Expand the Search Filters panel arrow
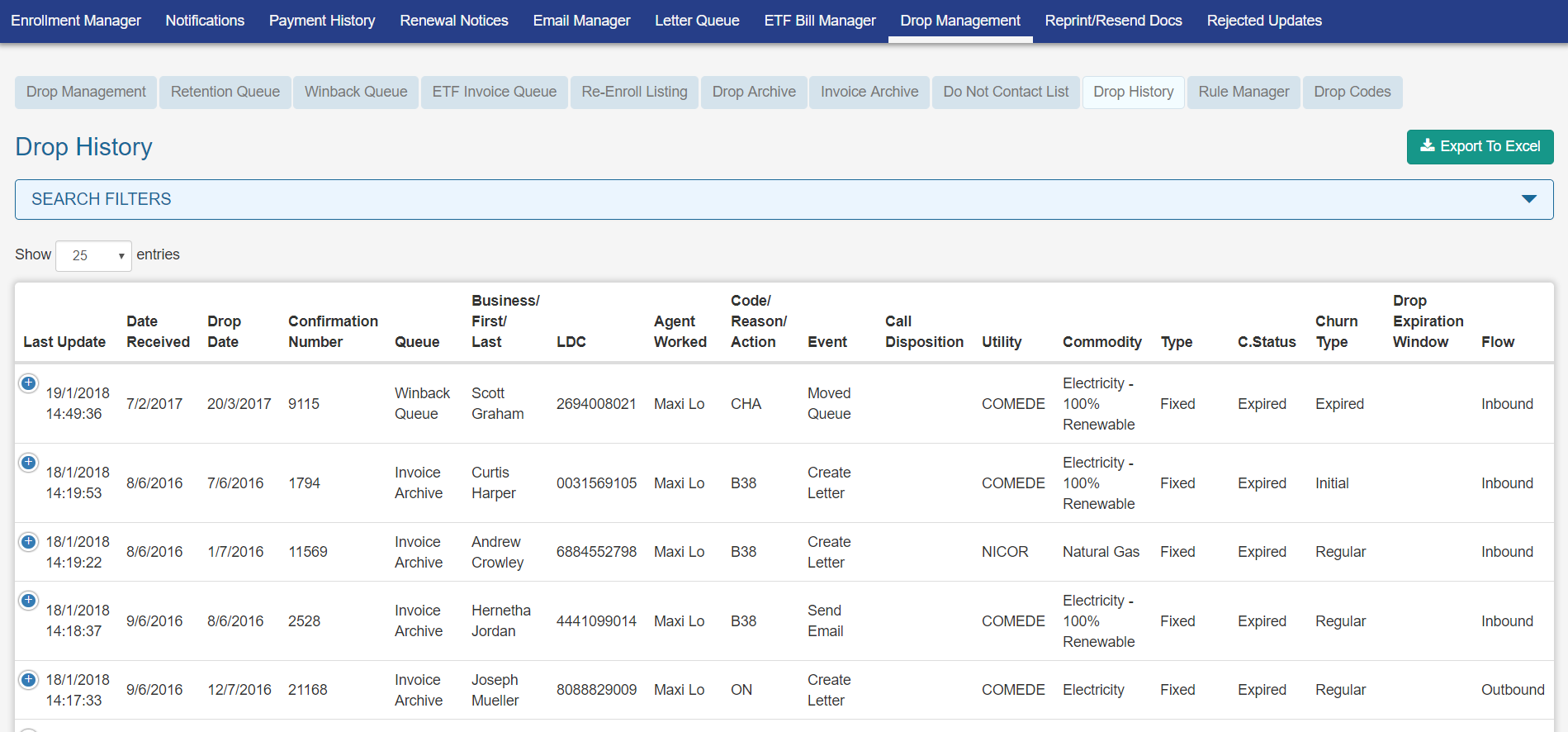This screenshot has width=1568, height=732. pyautogui.click(x=1528, y=199)
